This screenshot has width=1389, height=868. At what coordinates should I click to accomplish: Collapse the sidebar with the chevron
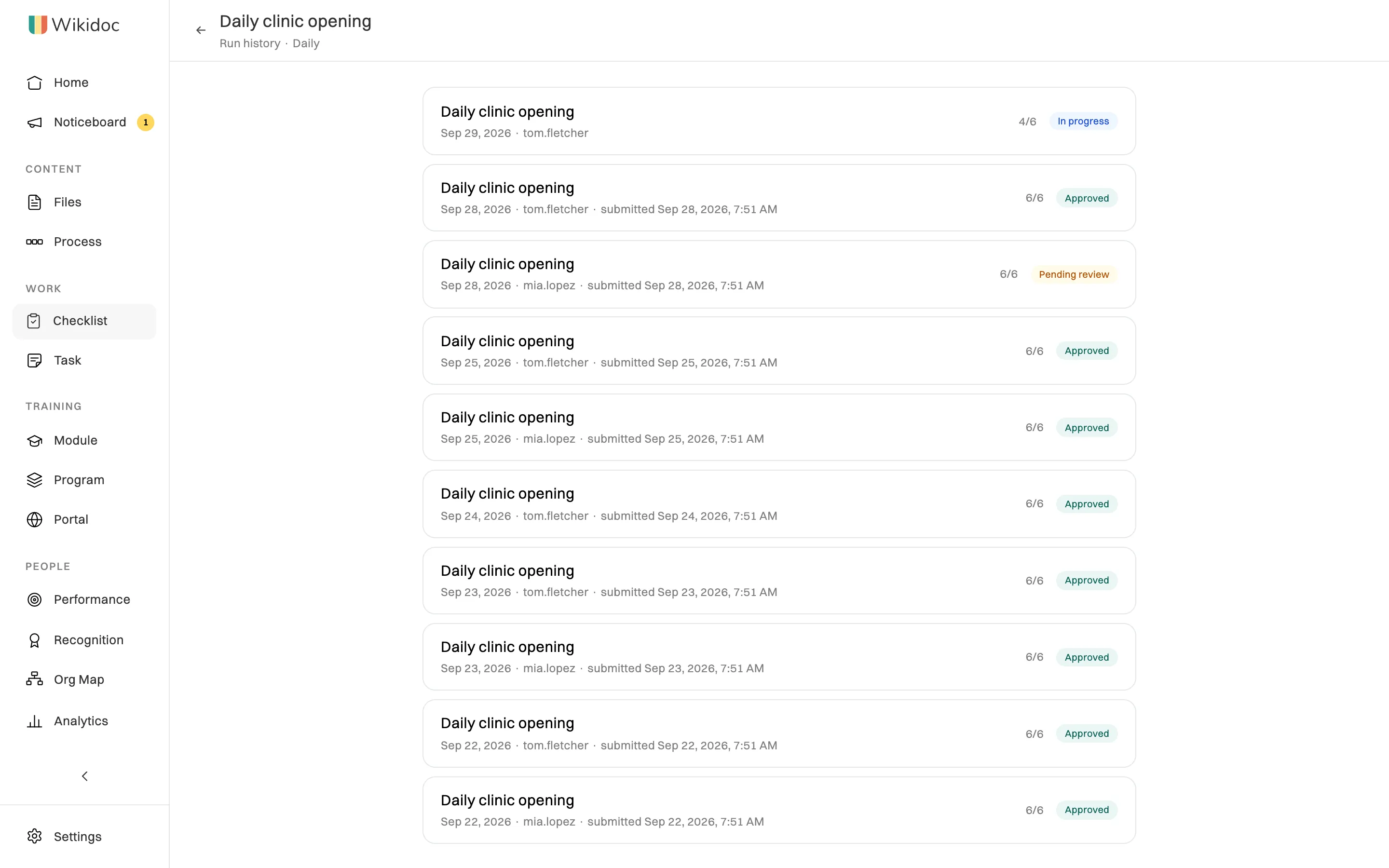click(84, 776)
